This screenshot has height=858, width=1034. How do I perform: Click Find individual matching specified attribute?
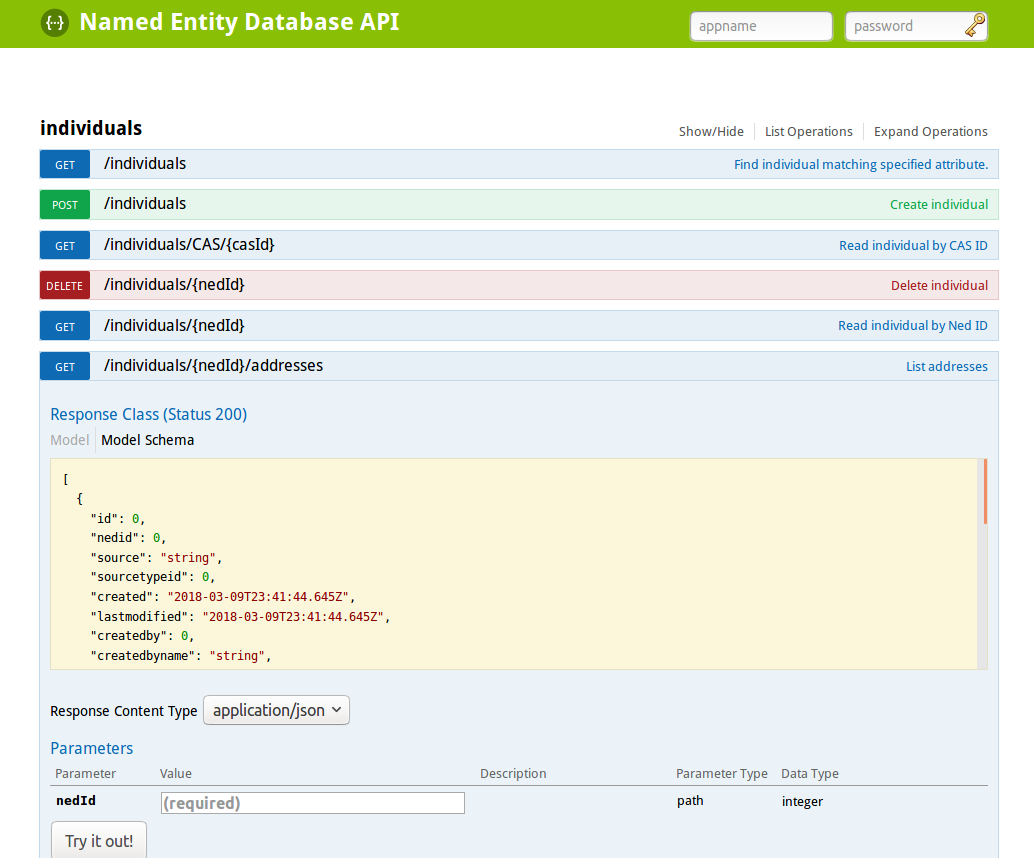(861, 164)
